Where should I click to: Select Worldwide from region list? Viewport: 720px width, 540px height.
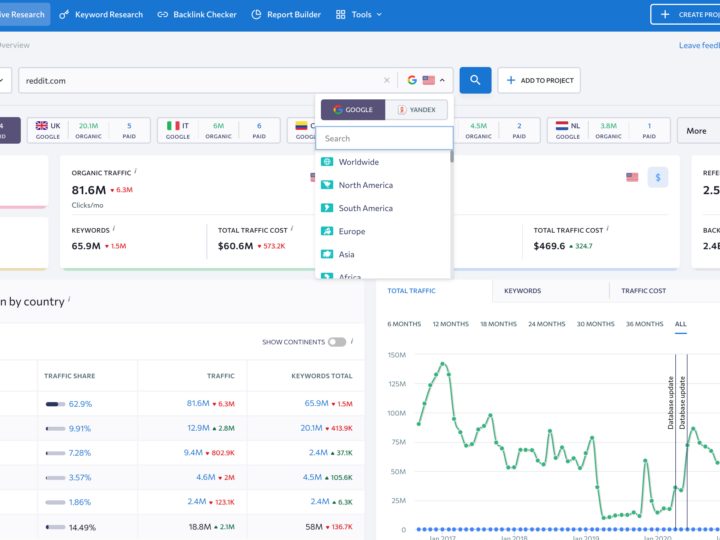pos(383,162)
